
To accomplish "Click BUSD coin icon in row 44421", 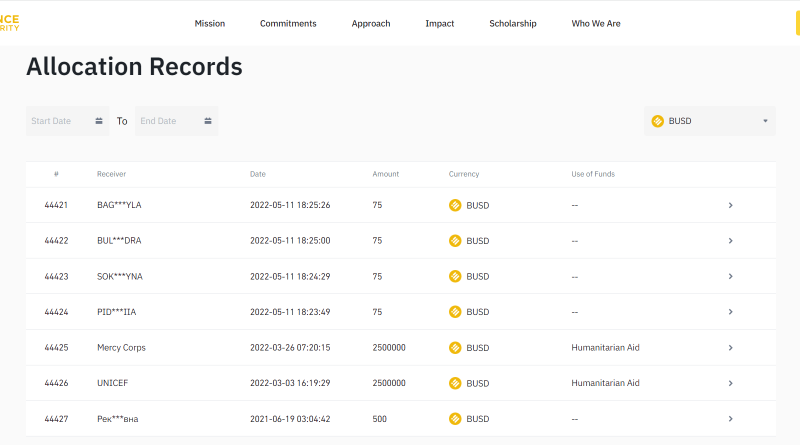I will 455,205.
